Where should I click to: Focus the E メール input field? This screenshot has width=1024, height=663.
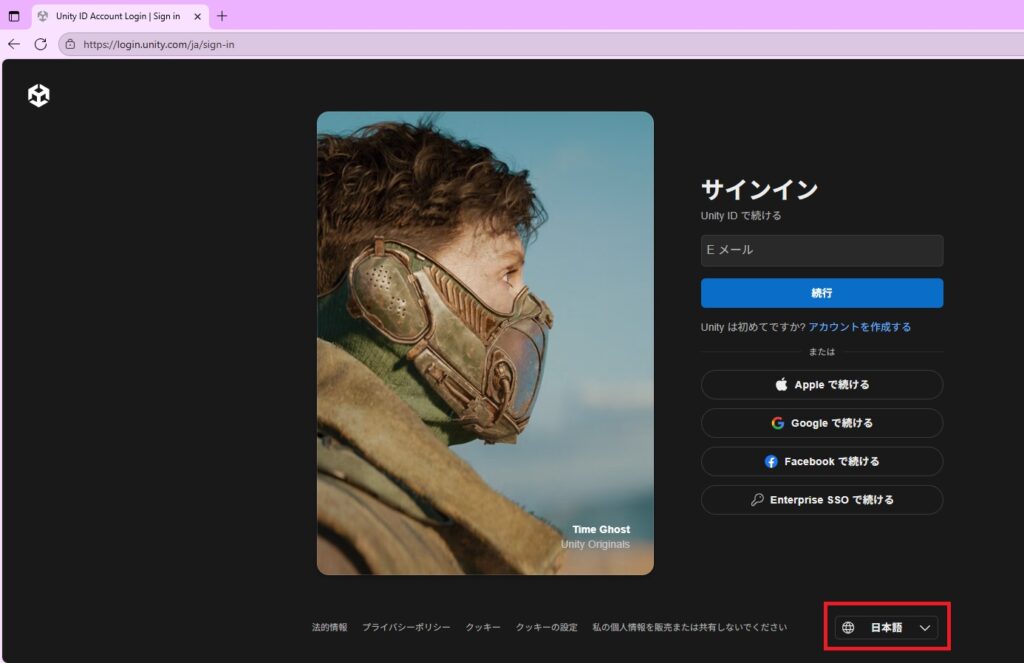point(822,250)
